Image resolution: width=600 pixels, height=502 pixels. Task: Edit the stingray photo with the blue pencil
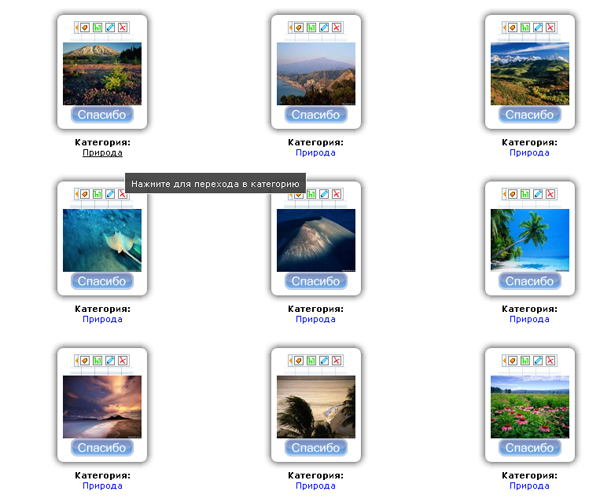point(110,194)
